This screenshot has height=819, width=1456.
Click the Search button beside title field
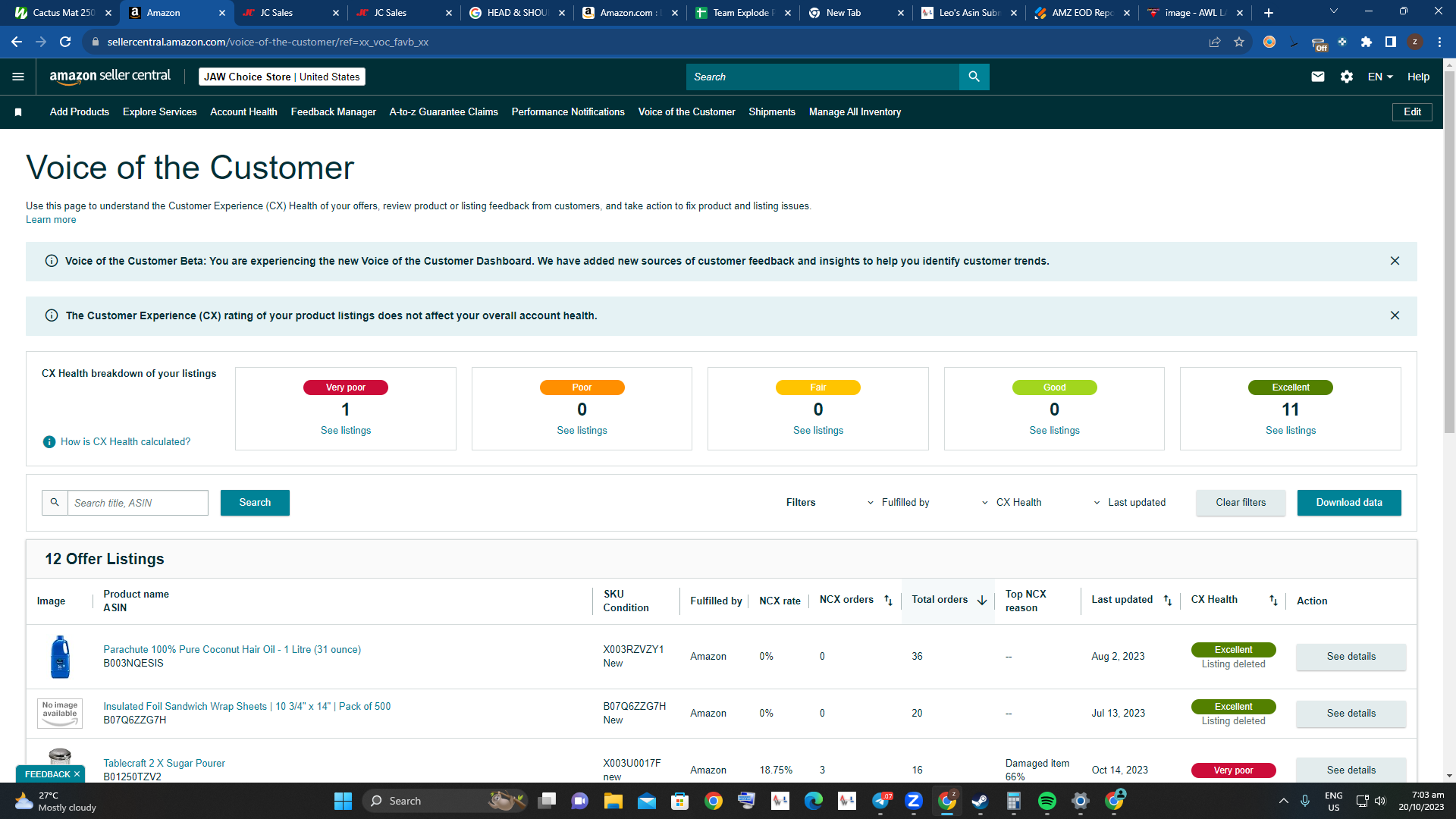(x=255, y=503)
